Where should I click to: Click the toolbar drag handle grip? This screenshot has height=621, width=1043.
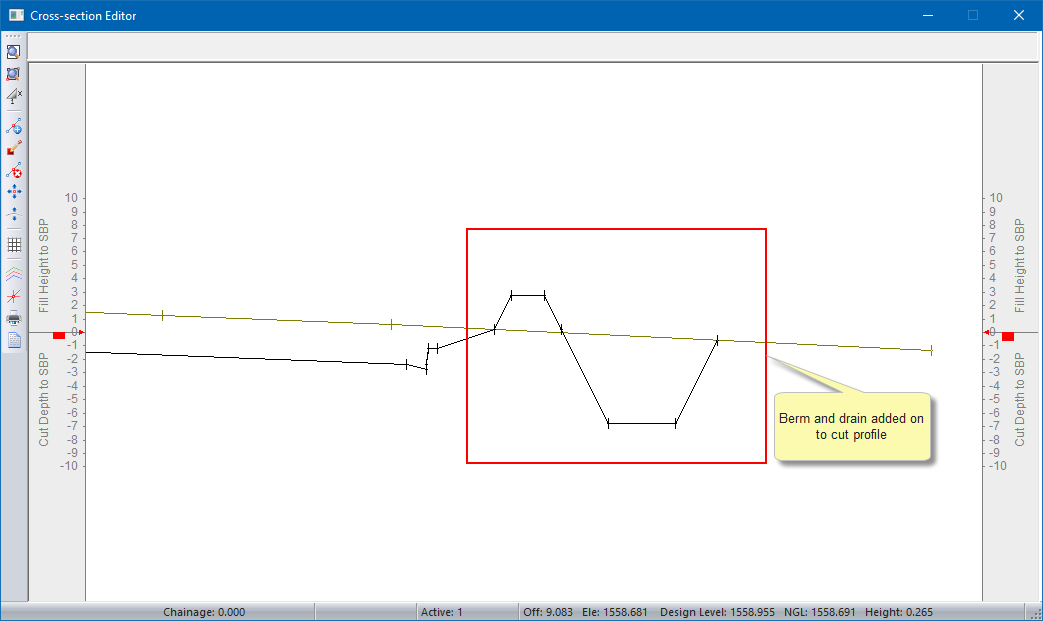point(14,36)
